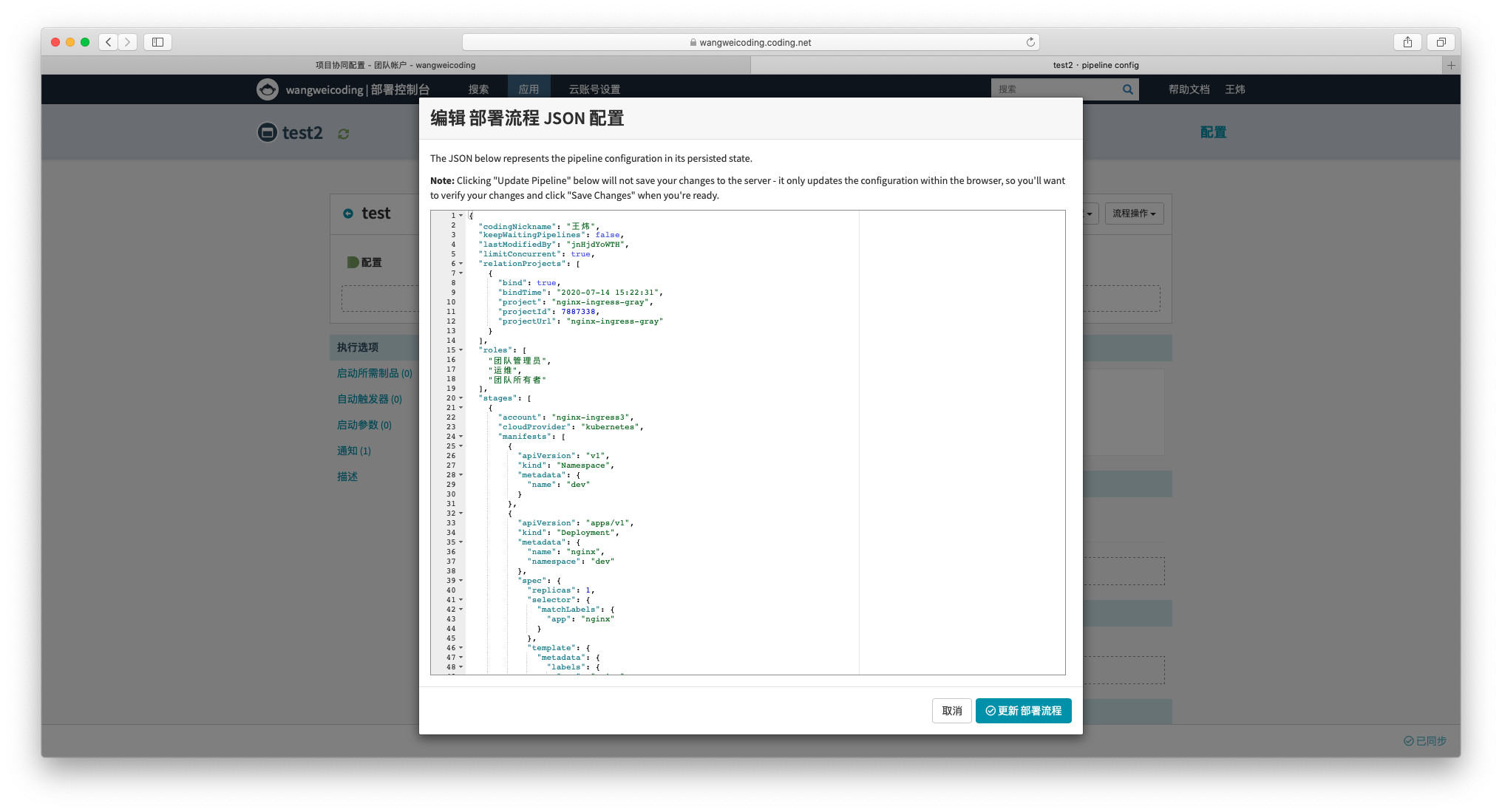Click the Safari back navigation arrow
The height and width of the screenshot is (812, 1502).
point(109,42)
